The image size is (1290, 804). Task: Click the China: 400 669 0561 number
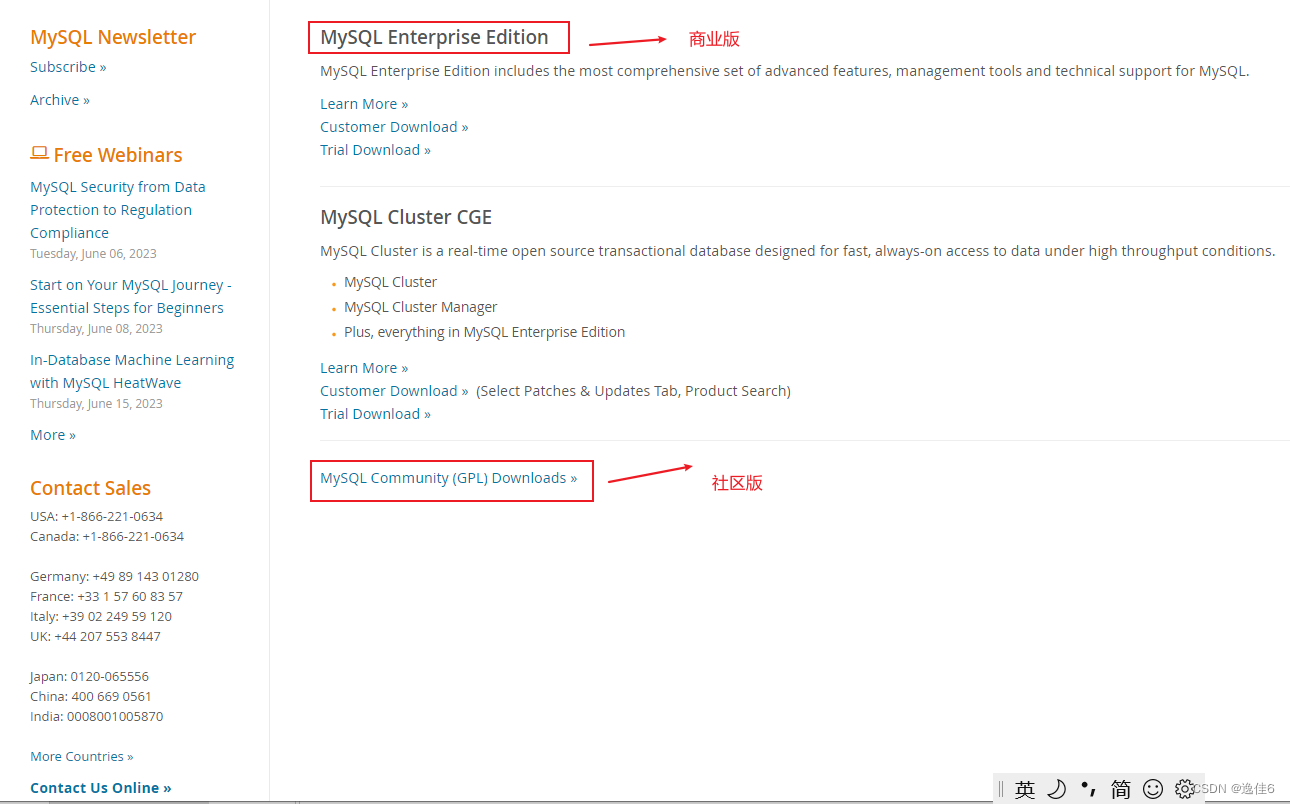(91, 697)
